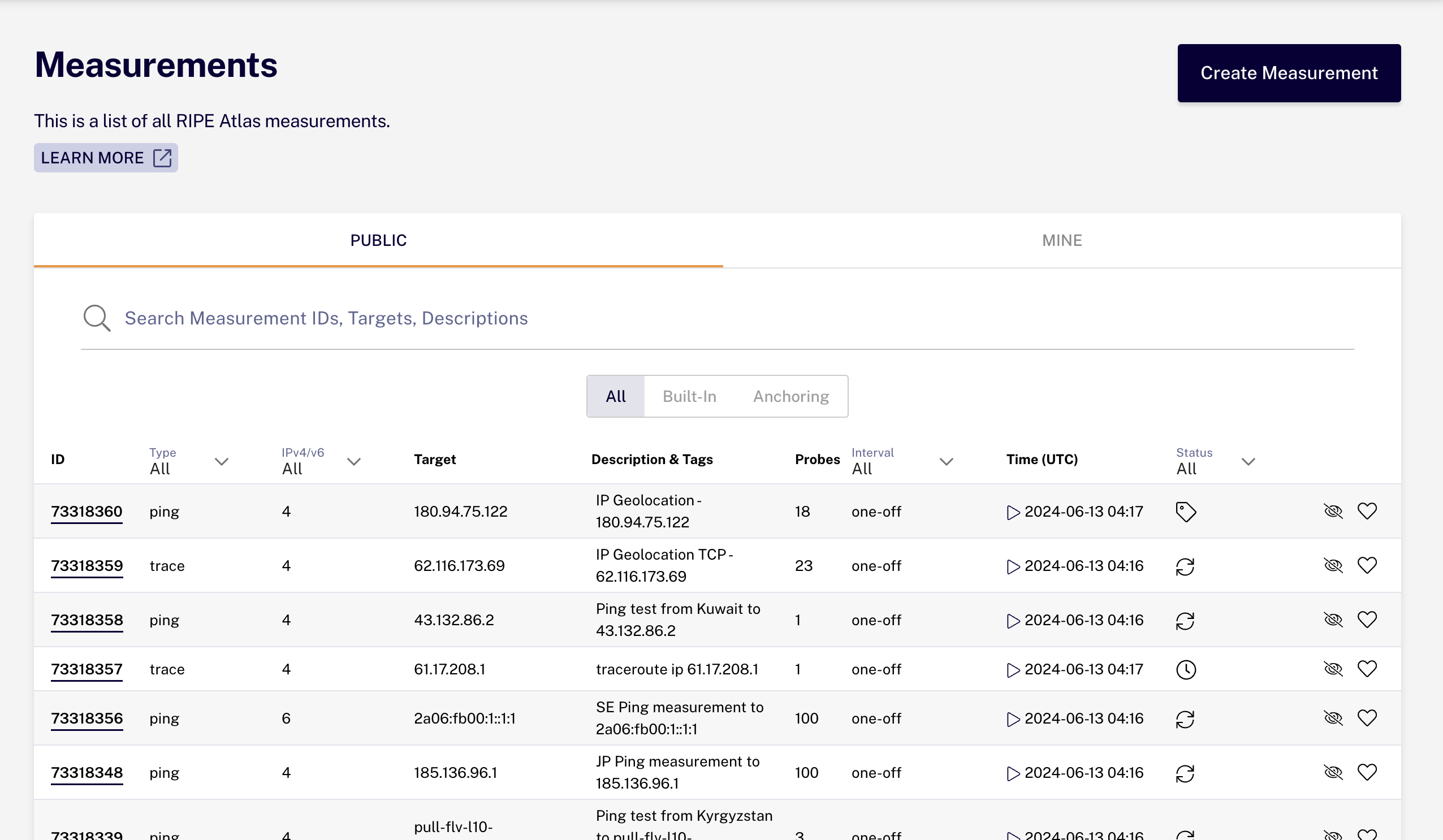Select the Built-In filter toggle
The height and width of the screenshot is (840, 1443).
[x=689, y=396]
